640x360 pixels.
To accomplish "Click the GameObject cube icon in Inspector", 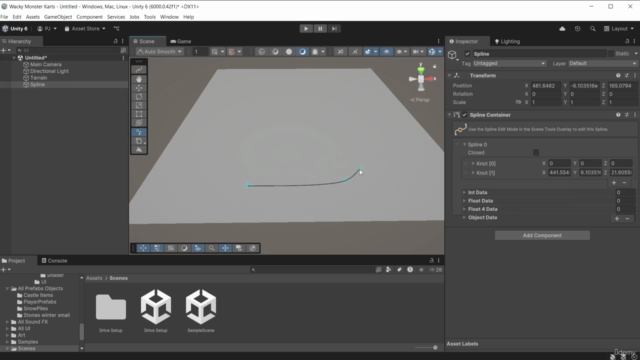I will point(452,55).
